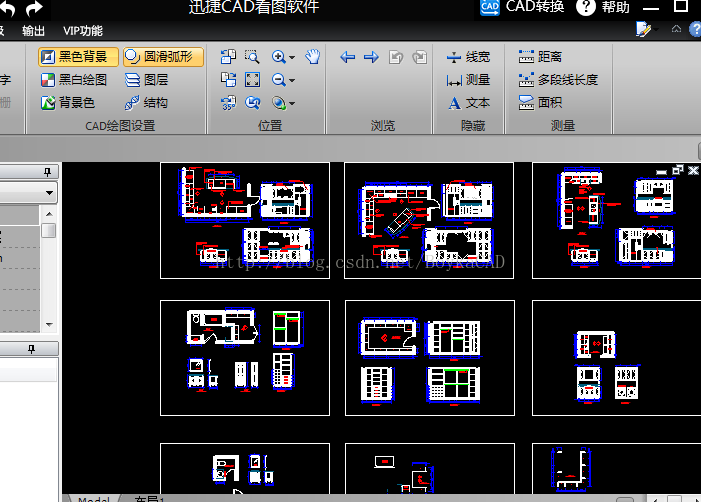Collapse ribbon with the caret icon

click(676, 29)
